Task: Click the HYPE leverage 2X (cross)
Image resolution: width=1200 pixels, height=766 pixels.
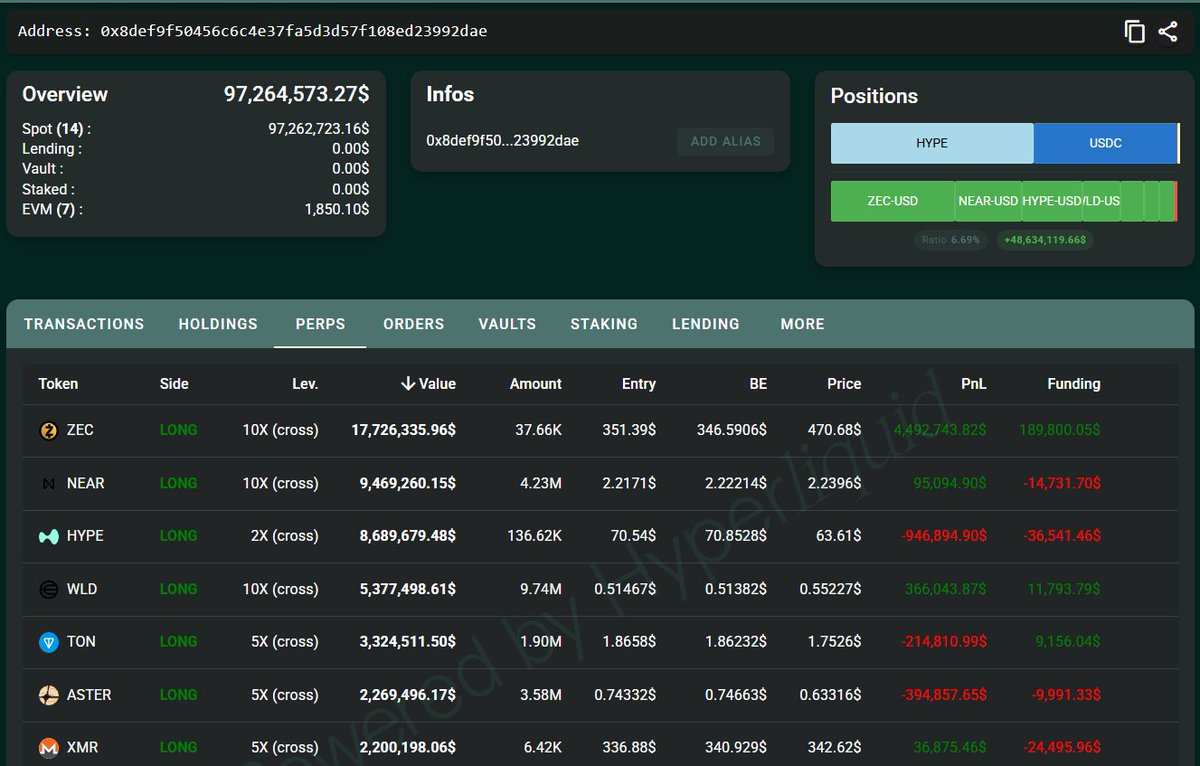Action: coord(285,536)
